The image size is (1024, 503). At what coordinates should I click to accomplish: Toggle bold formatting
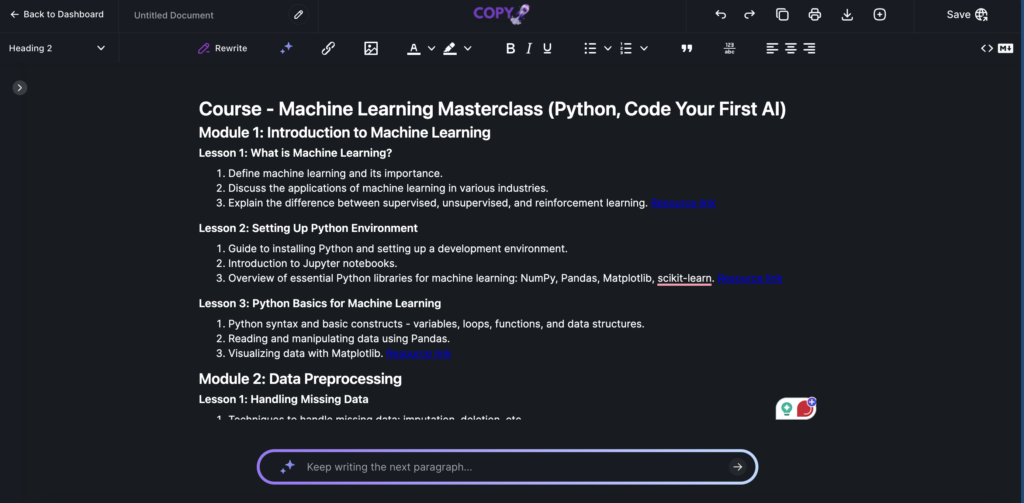coord(510,48)
